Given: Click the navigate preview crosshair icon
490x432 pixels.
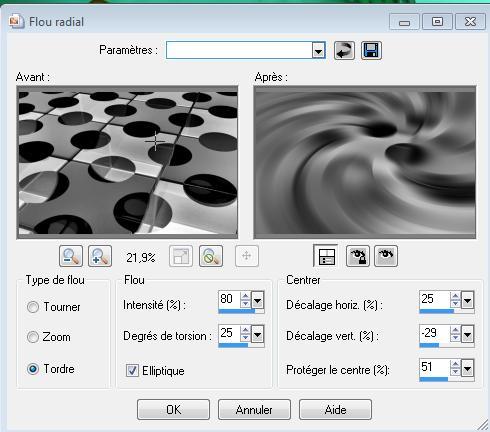Looking at the screenshot, I should coord(247,256).
